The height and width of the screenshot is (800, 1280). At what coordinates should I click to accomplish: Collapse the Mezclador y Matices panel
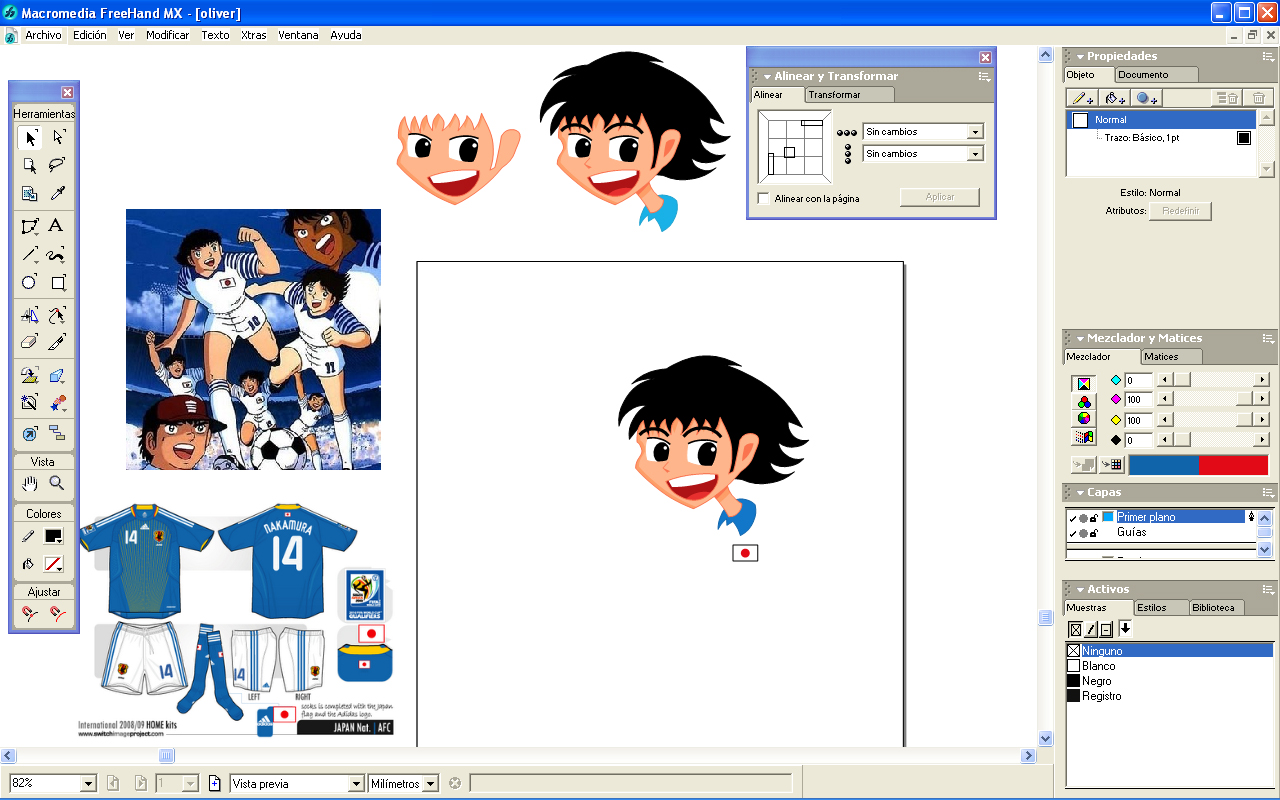click(1080, 339)
